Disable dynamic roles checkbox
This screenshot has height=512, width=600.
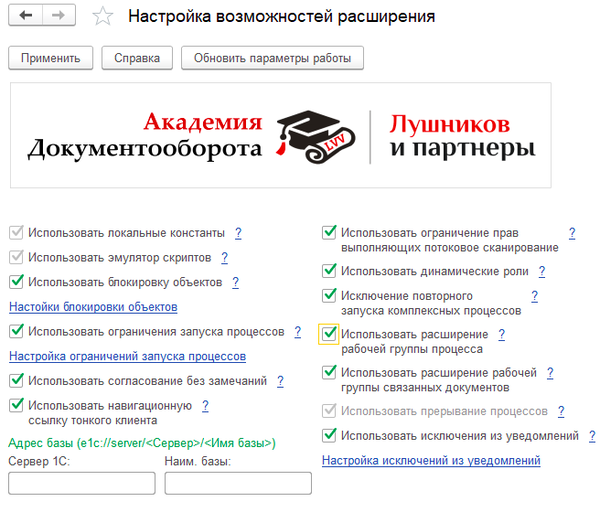pyautogui.click(x=328, y=271)
